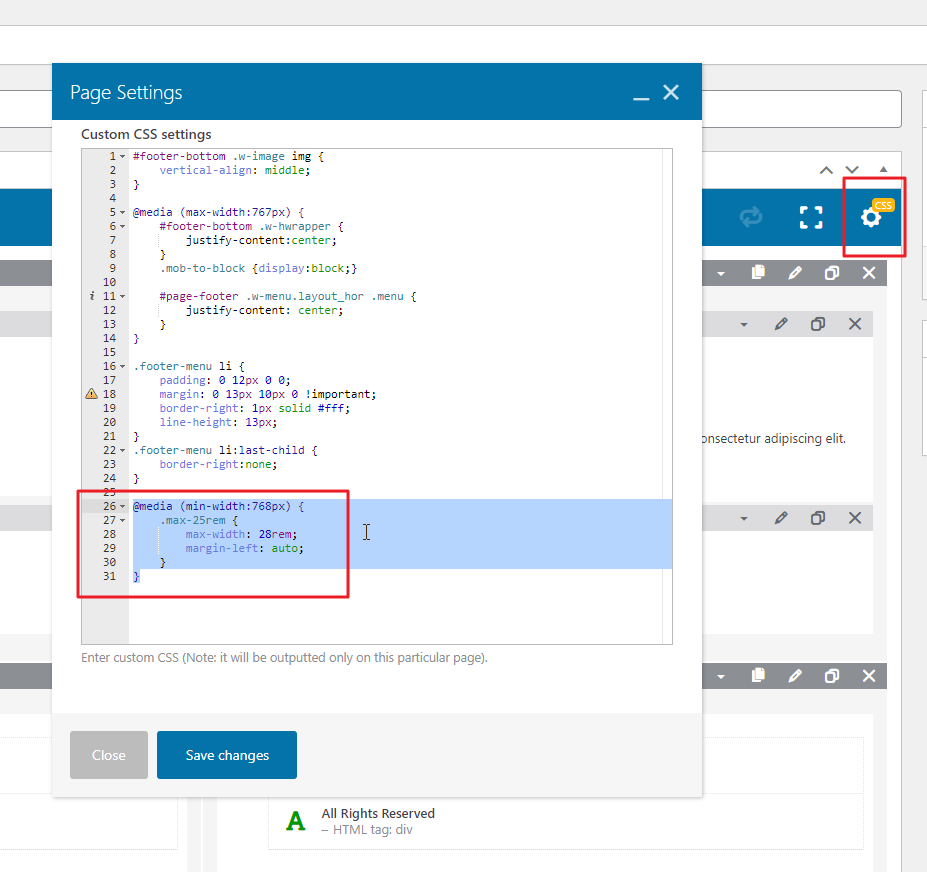Fold the .max-25rem rule at line 27

tap(122, 520)
